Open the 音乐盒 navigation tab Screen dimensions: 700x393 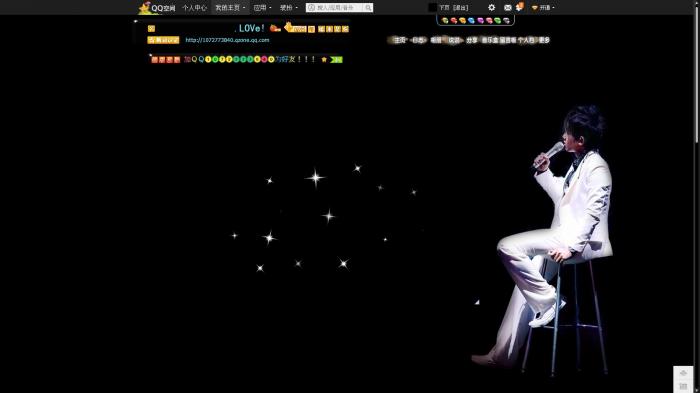pos(489,40)
